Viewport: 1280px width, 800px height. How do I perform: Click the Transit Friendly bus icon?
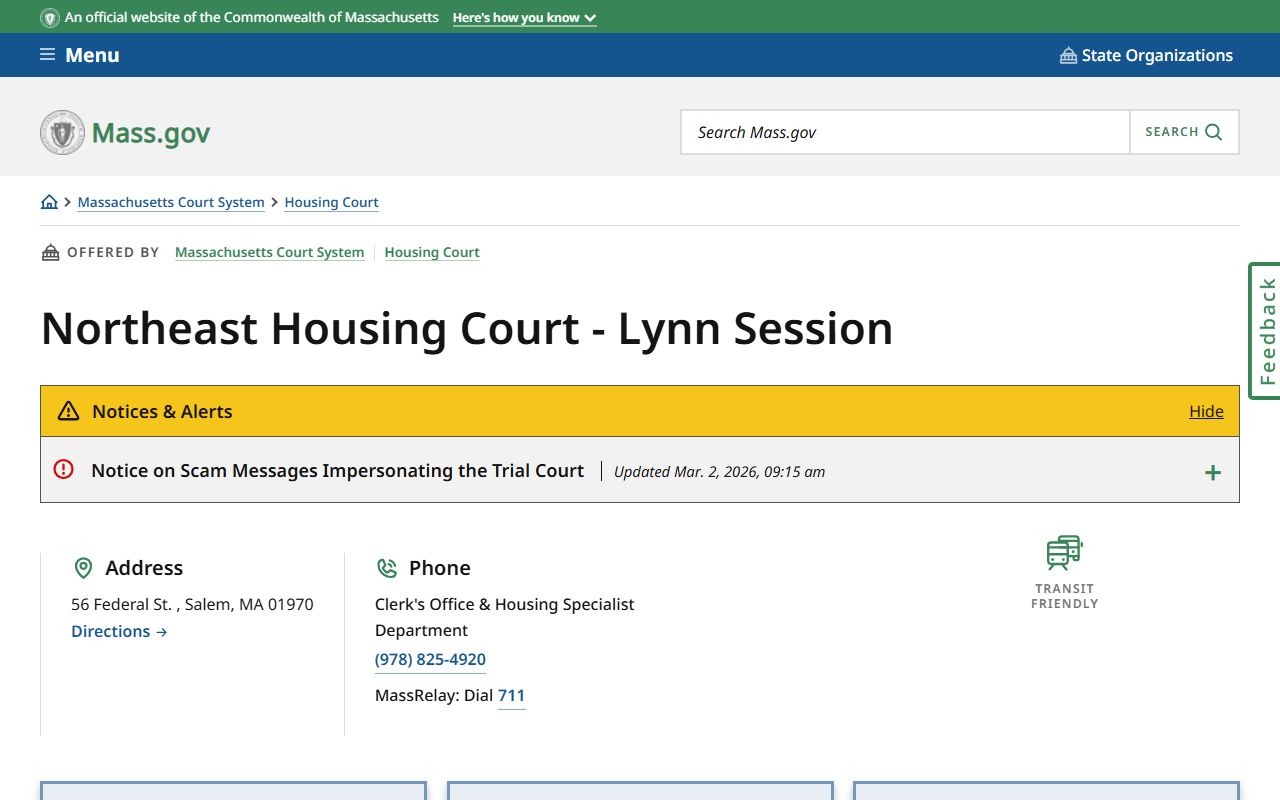pyautogui.click(x=1064, y=553)
